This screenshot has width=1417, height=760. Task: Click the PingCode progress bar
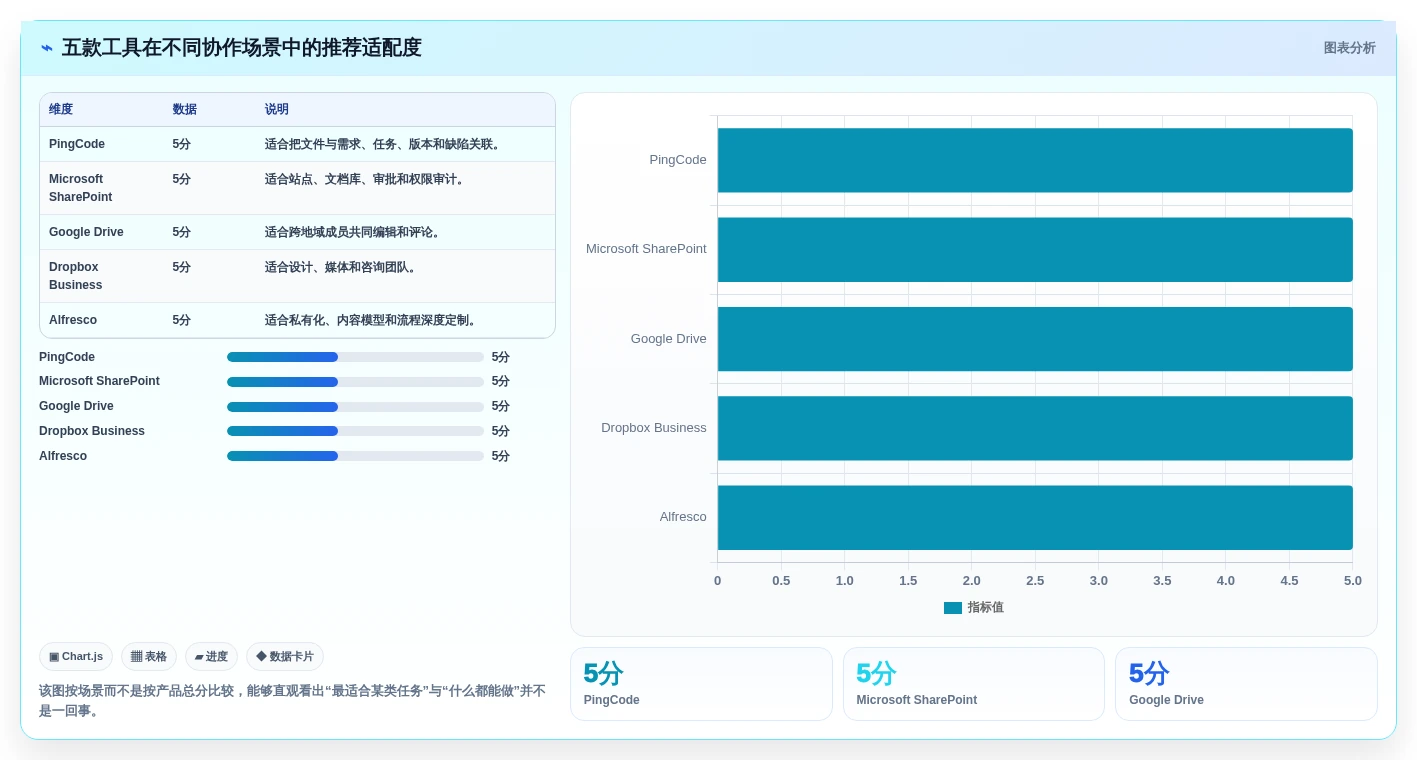355,357
